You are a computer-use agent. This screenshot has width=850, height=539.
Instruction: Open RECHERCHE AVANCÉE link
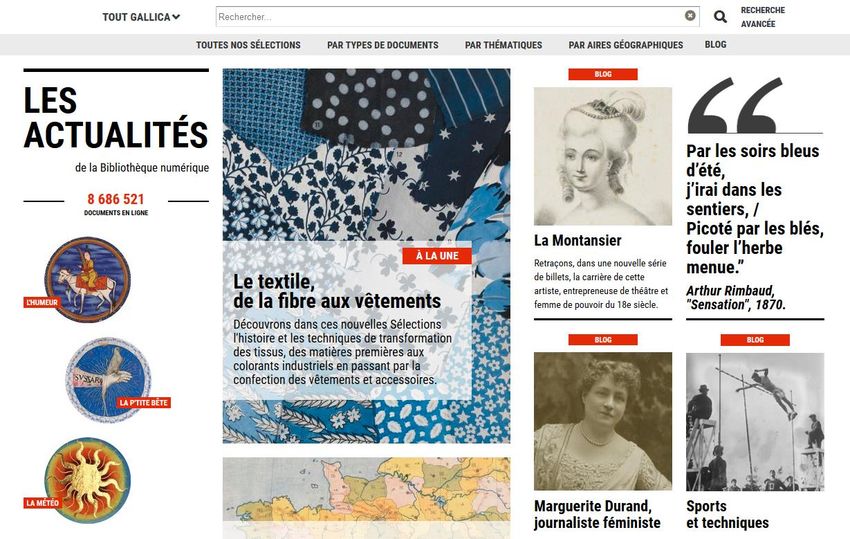tap(763, 17)
